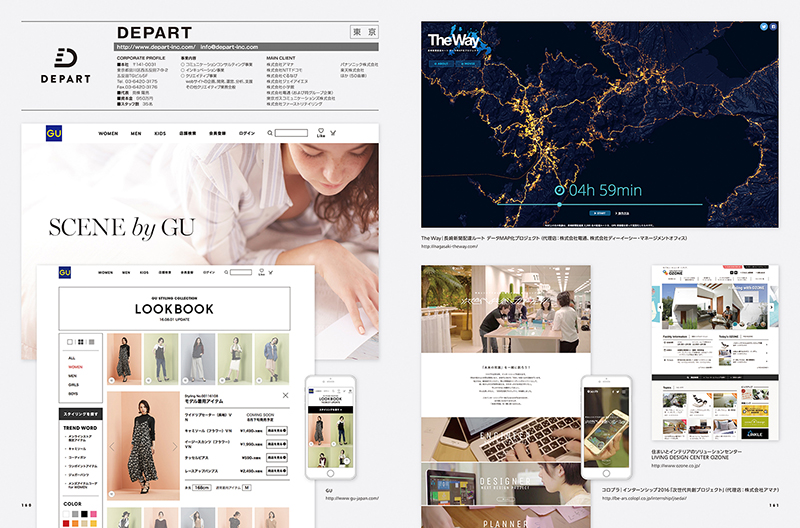Click the Facebook icon on The Way map

[x=773, y=27]
